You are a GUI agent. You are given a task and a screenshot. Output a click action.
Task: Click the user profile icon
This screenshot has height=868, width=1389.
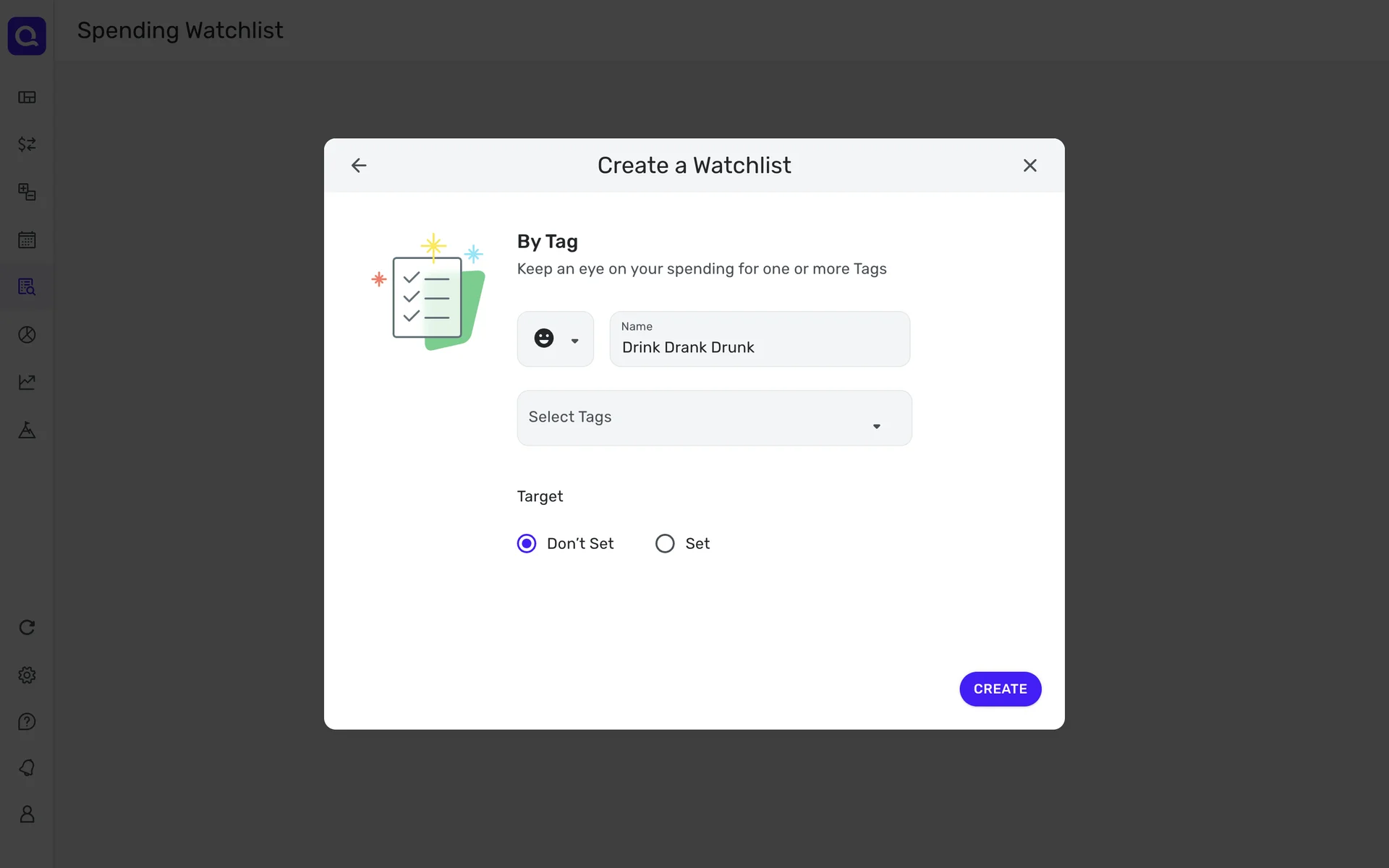[x=27, y=814]
